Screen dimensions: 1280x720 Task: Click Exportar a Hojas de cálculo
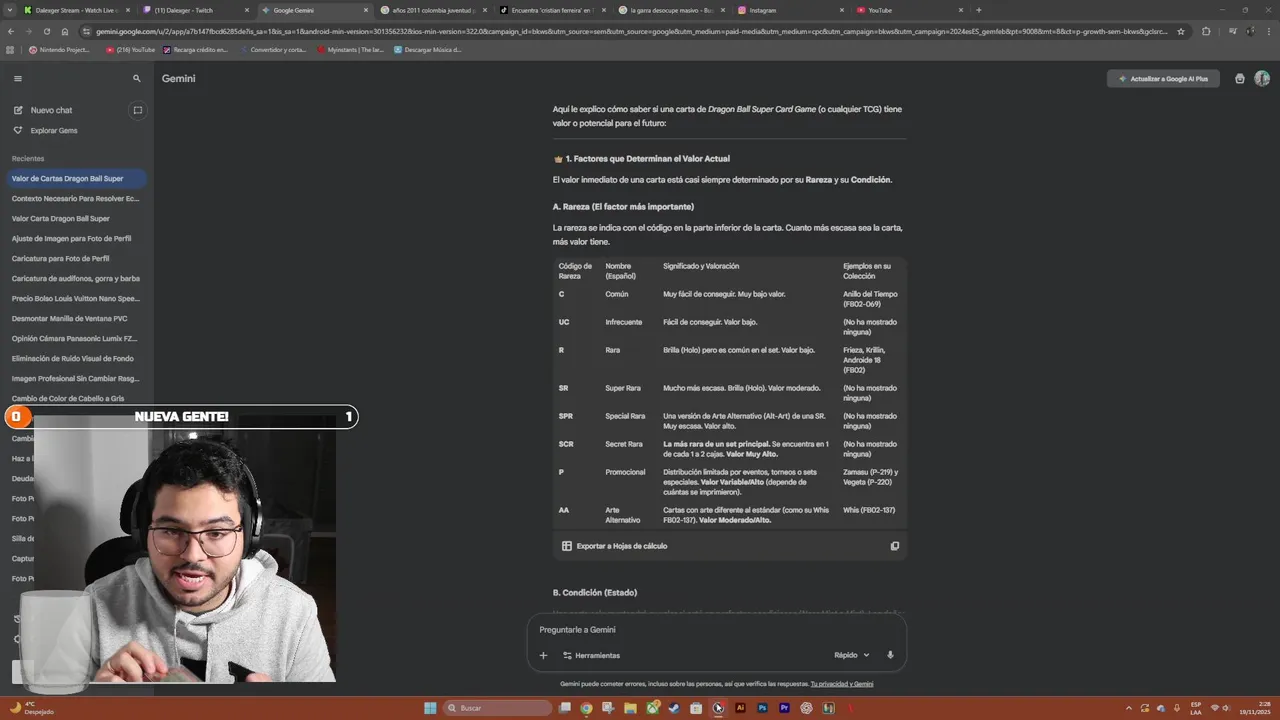(x=614, y=546)
